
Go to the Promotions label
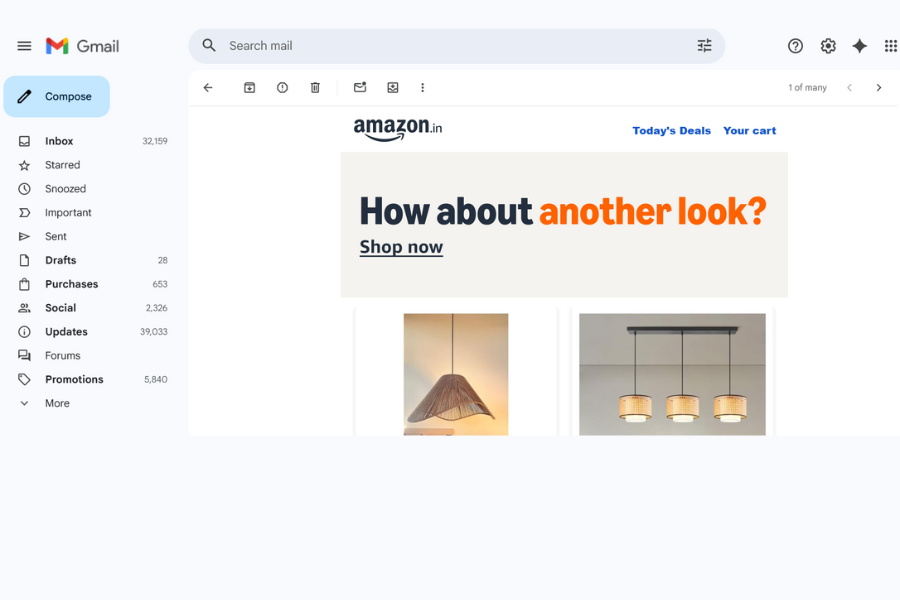click(73, 379)
